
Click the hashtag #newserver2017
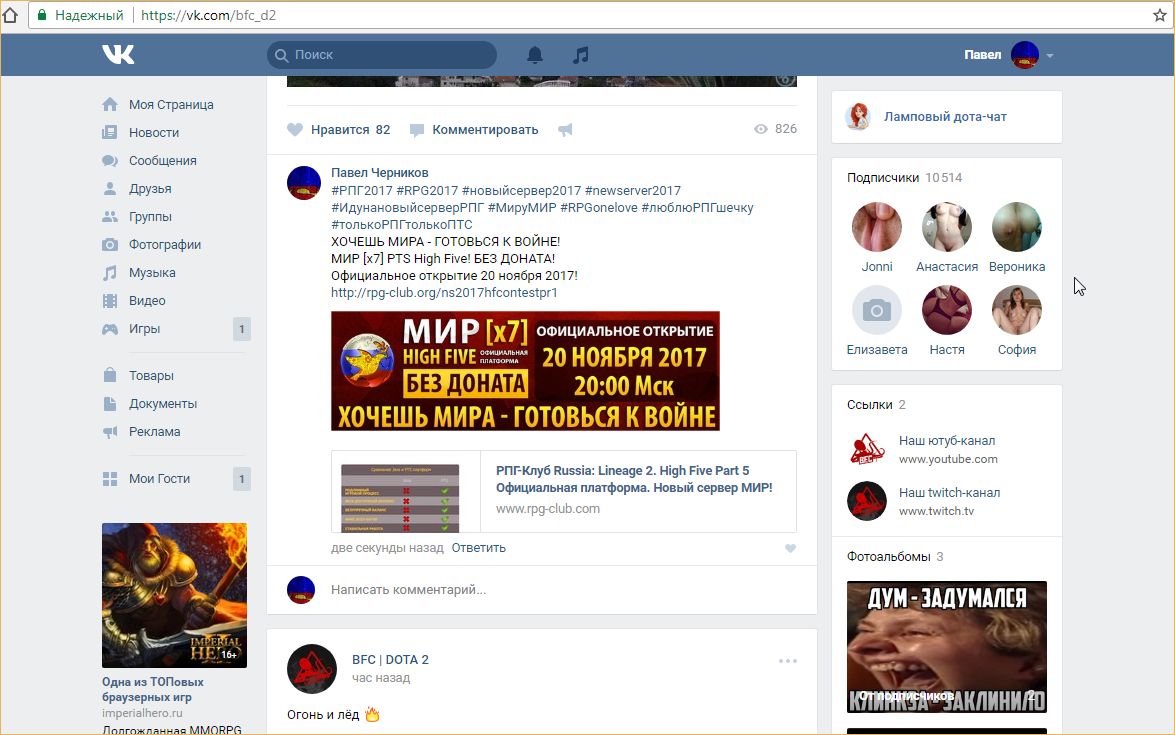click(632, 190)
